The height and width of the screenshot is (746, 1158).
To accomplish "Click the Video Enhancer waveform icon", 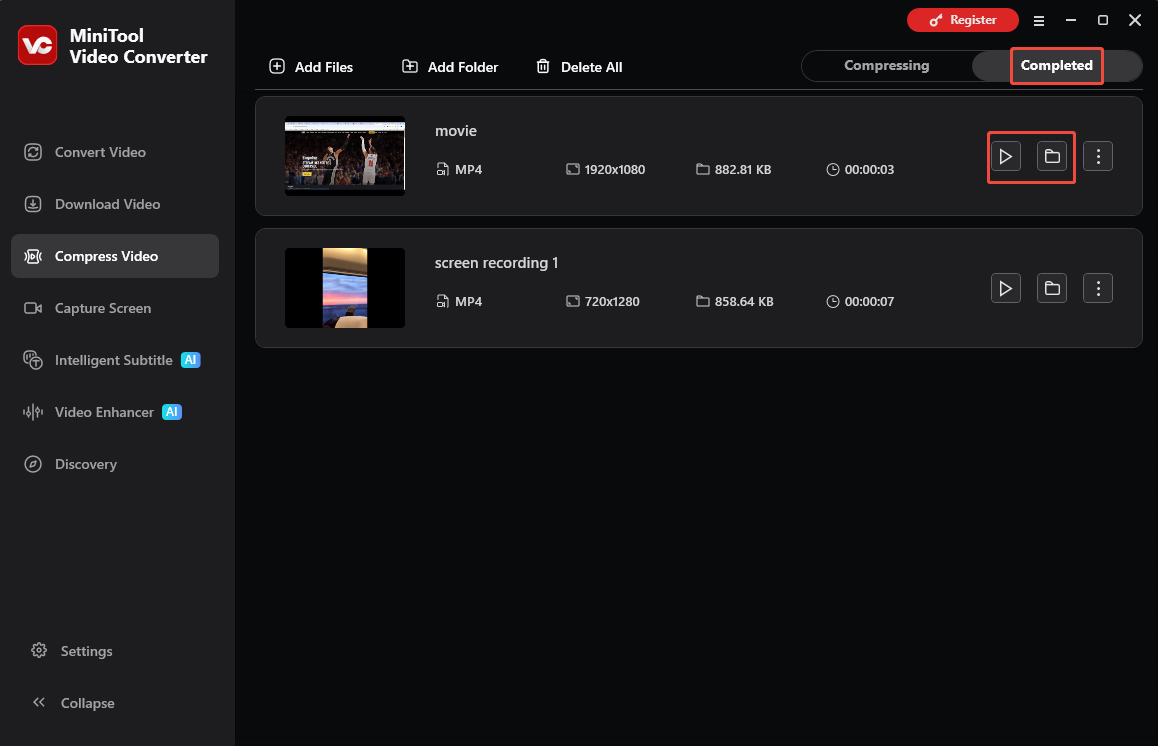I will (x=32, y=412).
